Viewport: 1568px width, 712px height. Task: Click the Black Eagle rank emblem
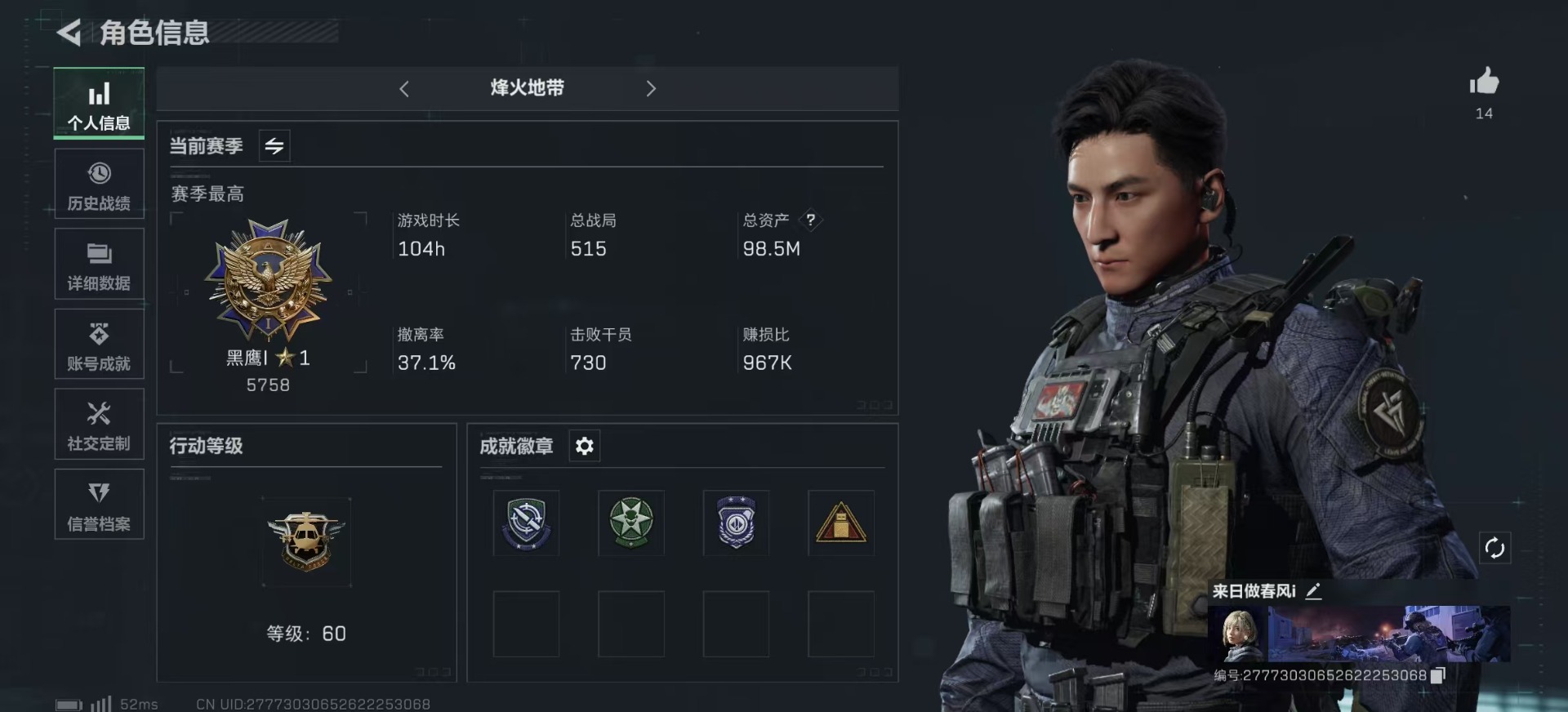[x=268, y=279]
